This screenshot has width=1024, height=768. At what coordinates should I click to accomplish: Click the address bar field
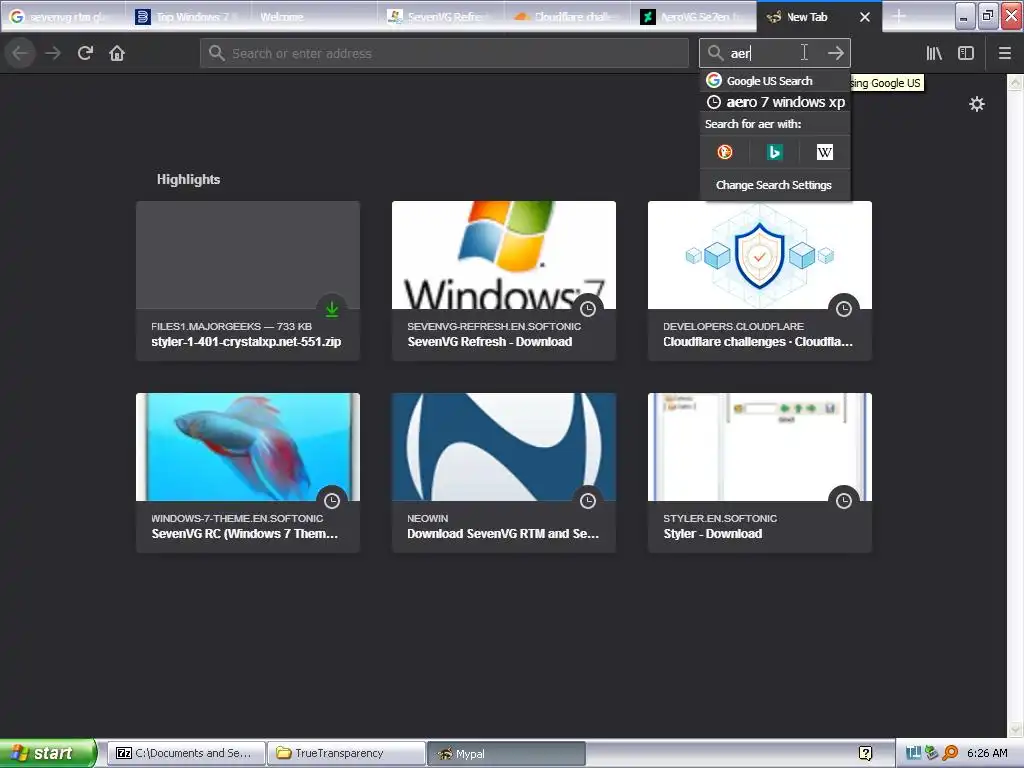(x=444, y=53)
